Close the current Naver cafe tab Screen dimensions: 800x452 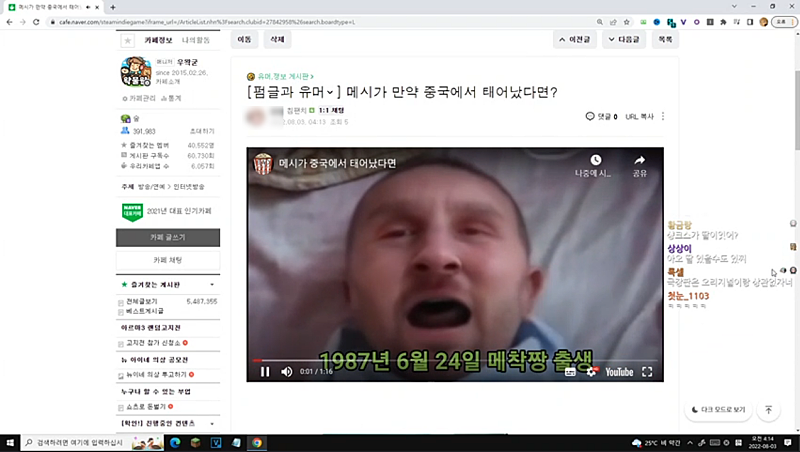click(97, 7)
